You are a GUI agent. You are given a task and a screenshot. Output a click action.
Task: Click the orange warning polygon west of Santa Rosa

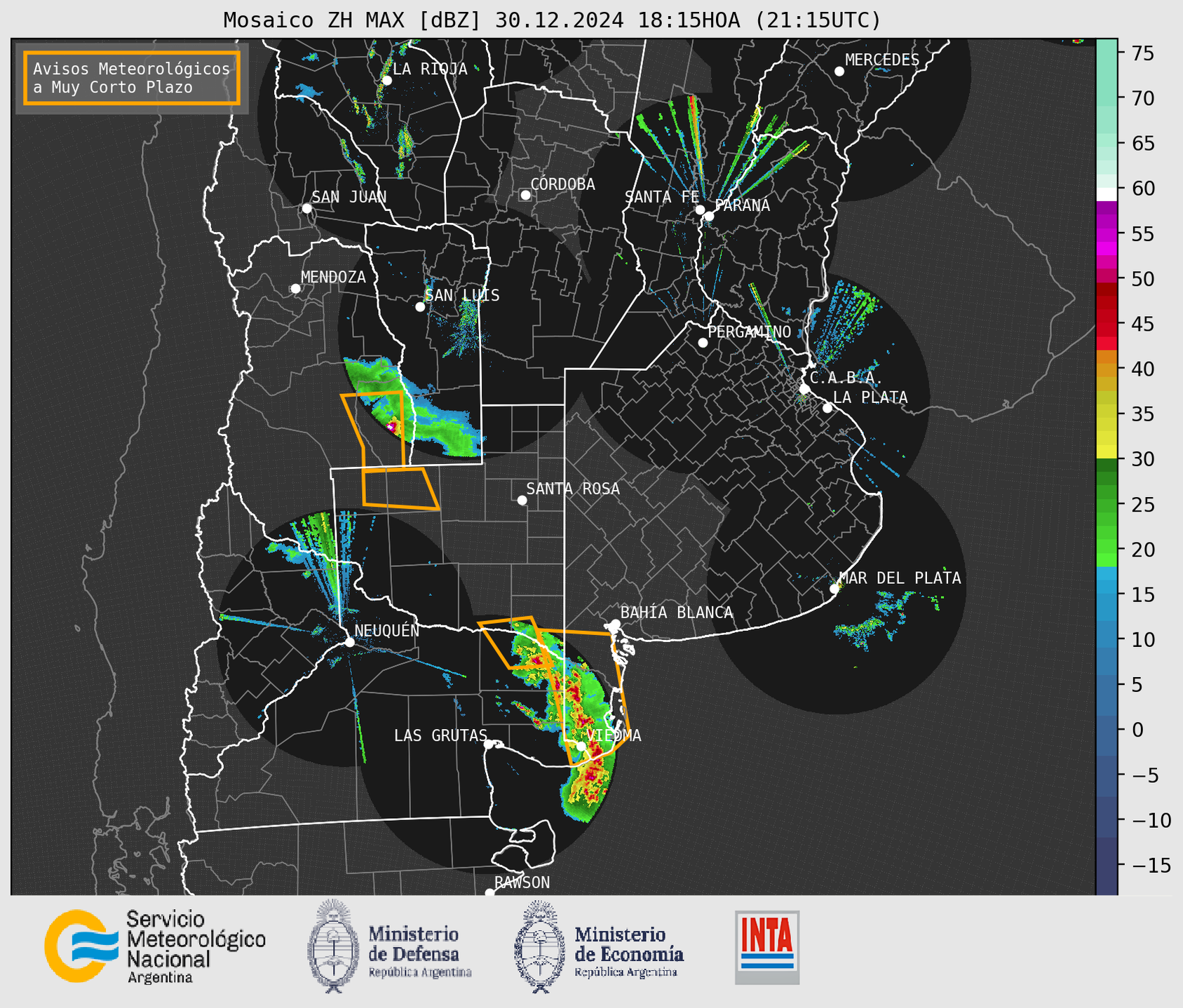pos(400,488)
